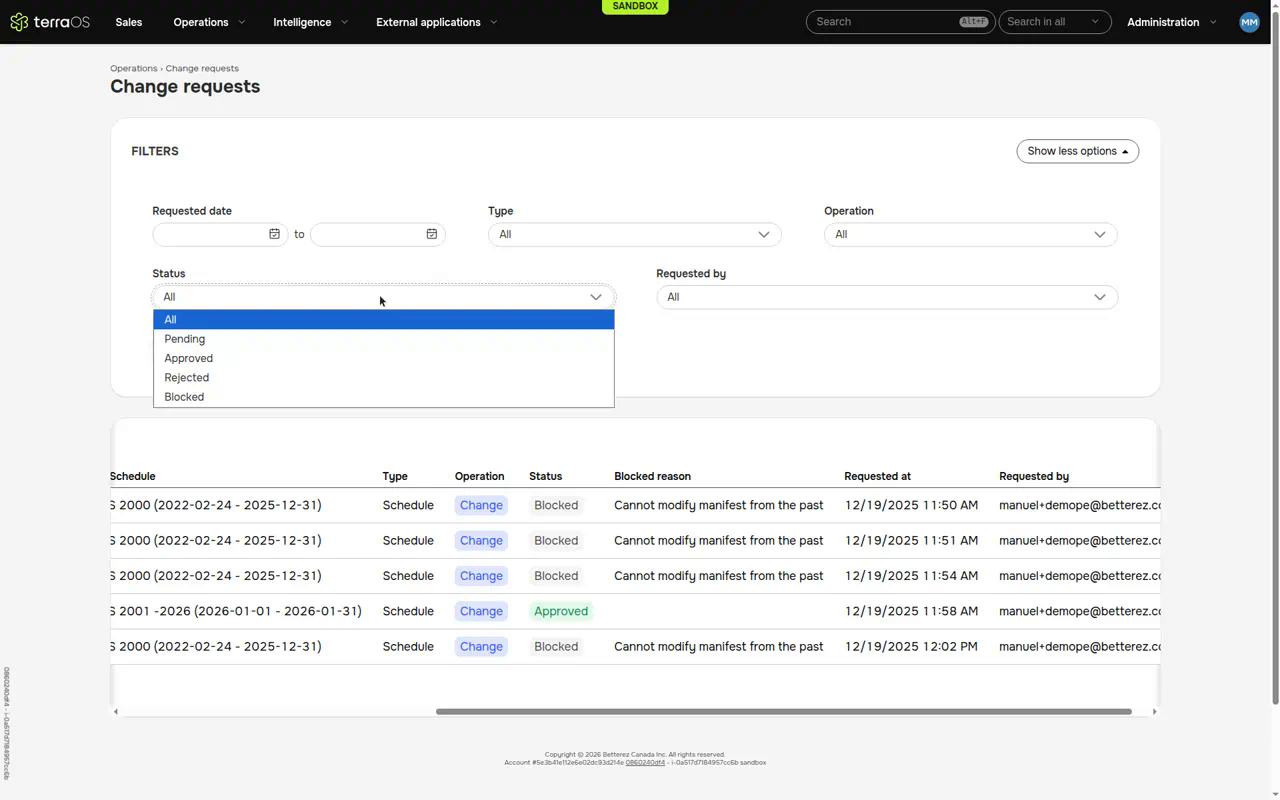Click scrollbar right arrow under table

click(x=1154, y=712)
